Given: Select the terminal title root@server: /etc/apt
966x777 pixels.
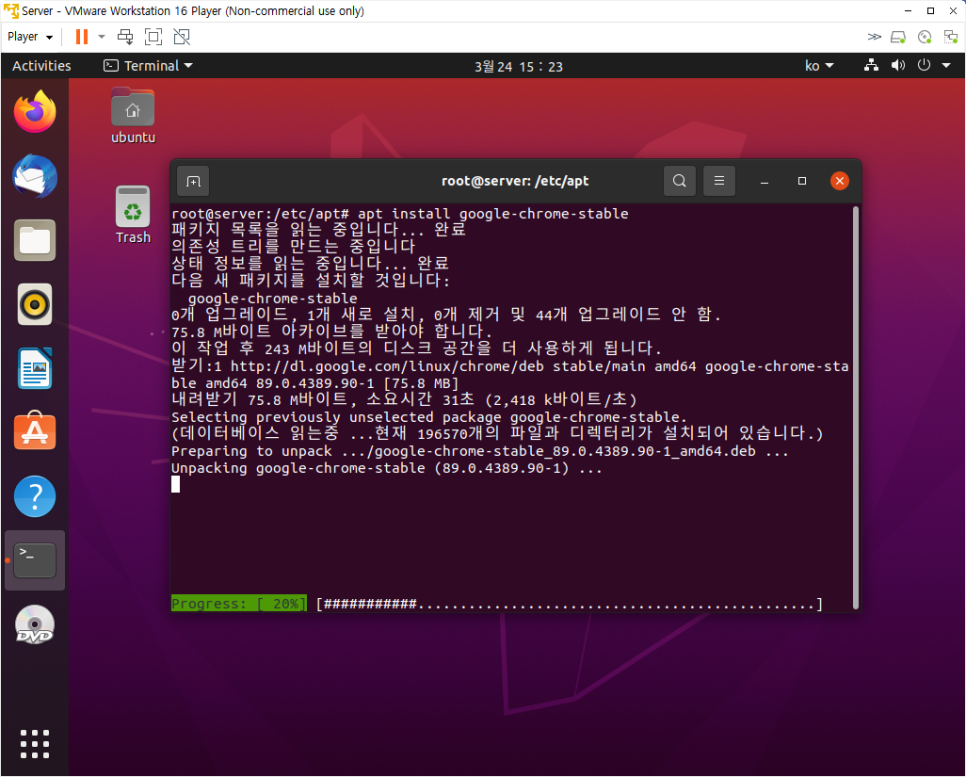Looking at the screenshot, I should tap(515, 181).
